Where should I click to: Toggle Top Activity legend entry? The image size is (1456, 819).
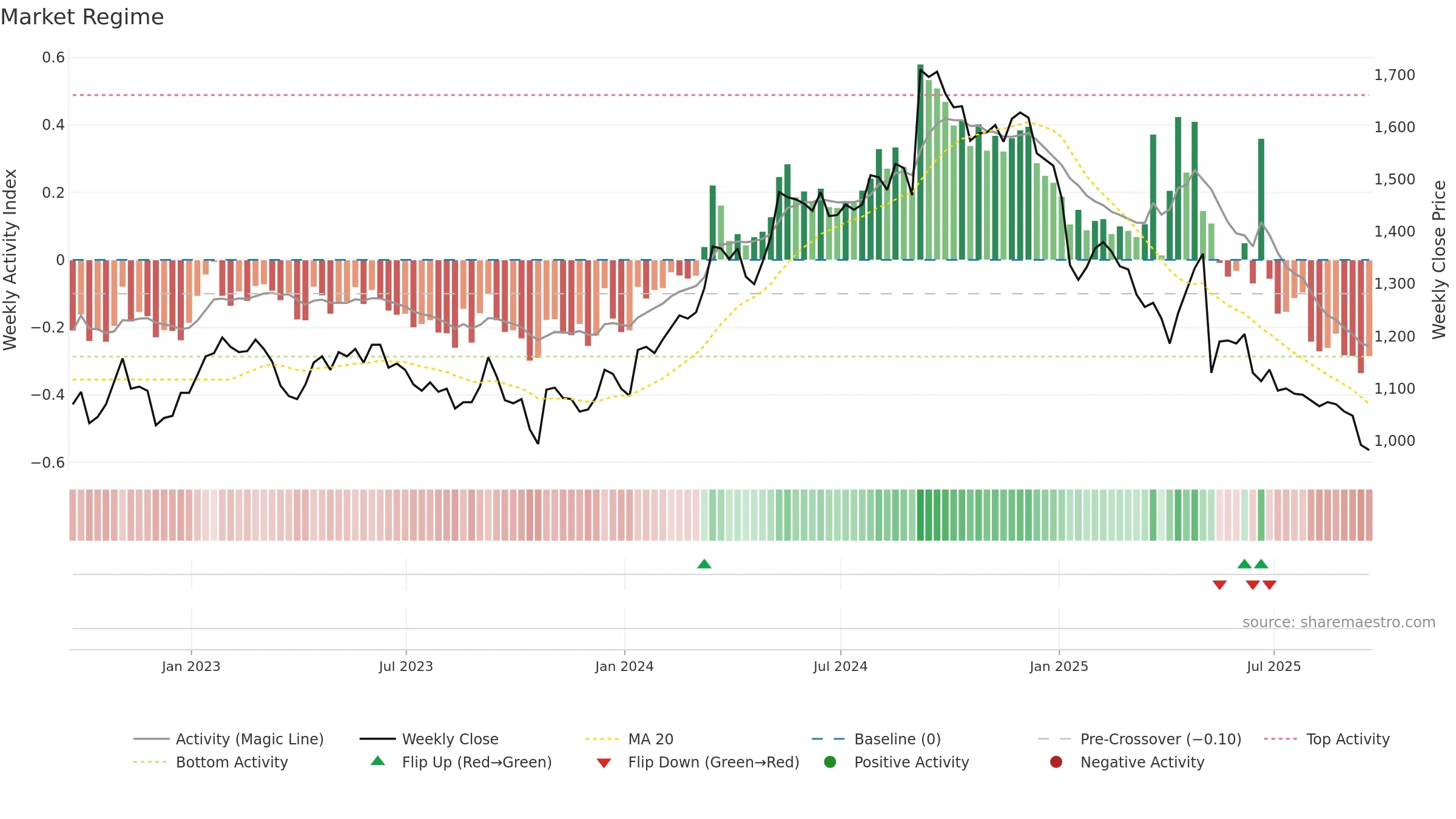(x=1327, y=739)
